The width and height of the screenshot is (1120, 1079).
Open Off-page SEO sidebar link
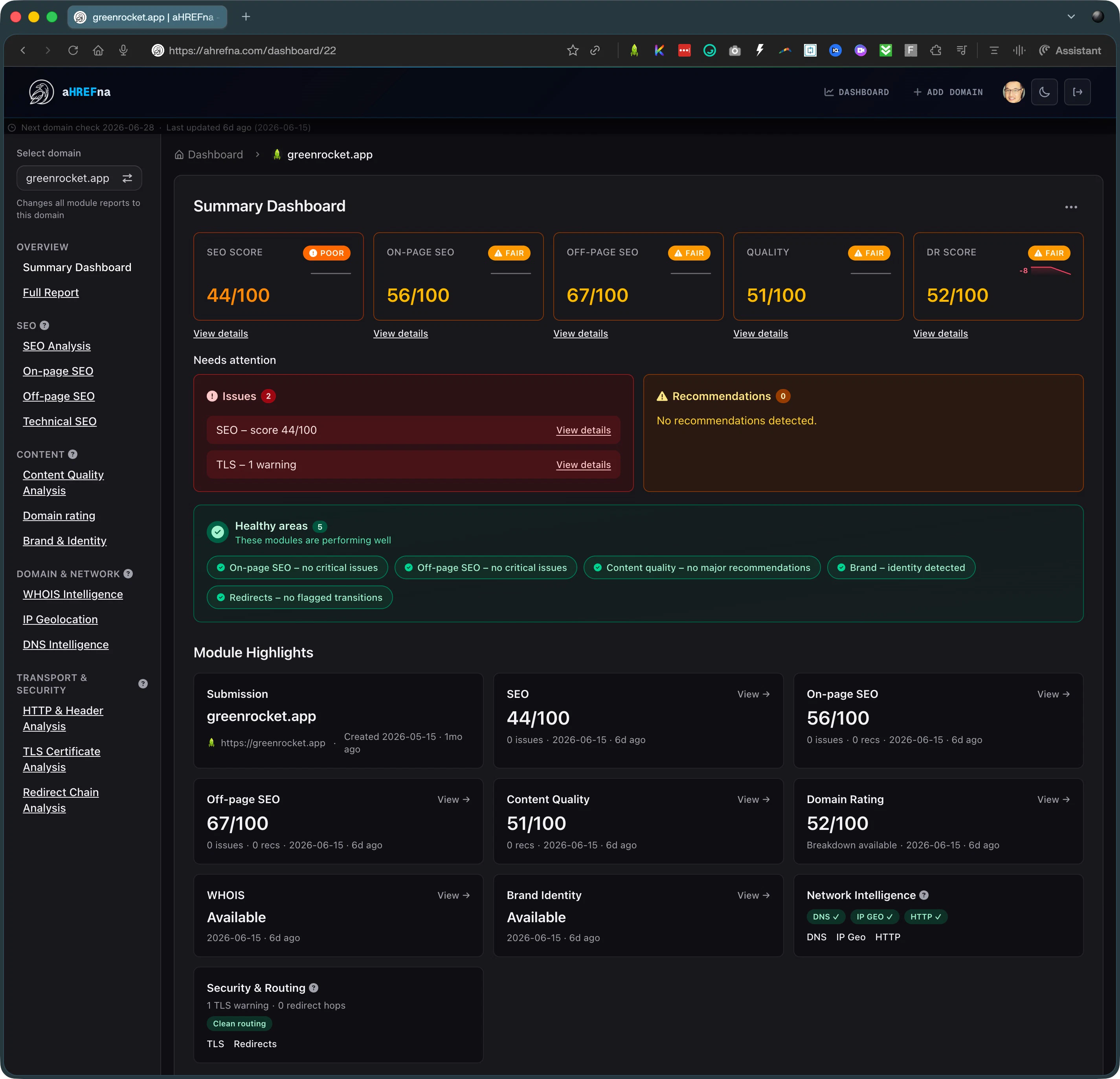tap(59, 396)
